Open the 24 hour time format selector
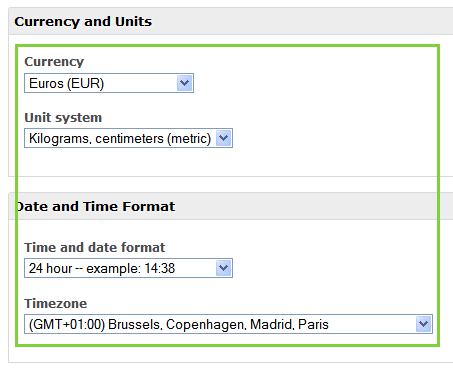The width and height of the screenshot is (453, 373). [128, 268]
